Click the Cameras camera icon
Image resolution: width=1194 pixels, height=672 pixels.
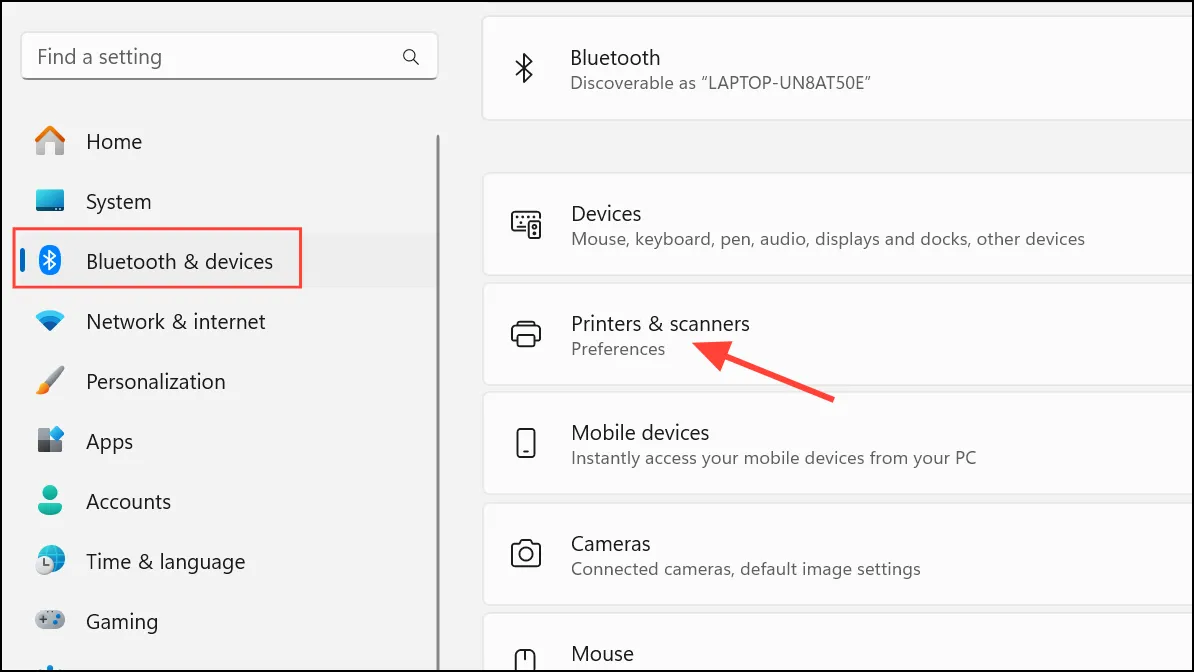(x=525, y=554)
